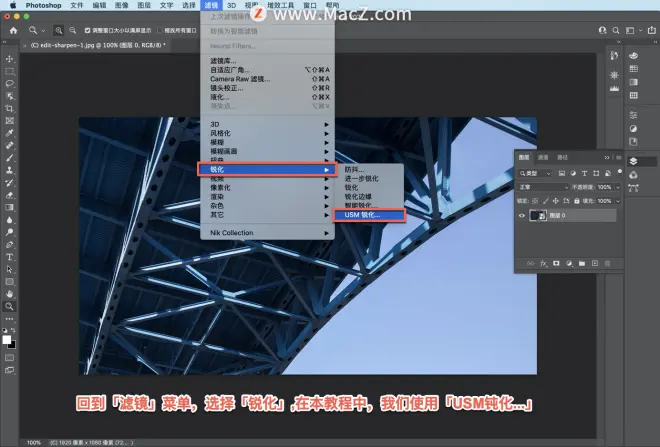This screenshot has height=447, width=660.
Task: Open Camera Raw 滤镜... menu item
Action: [x=269, y=79]
